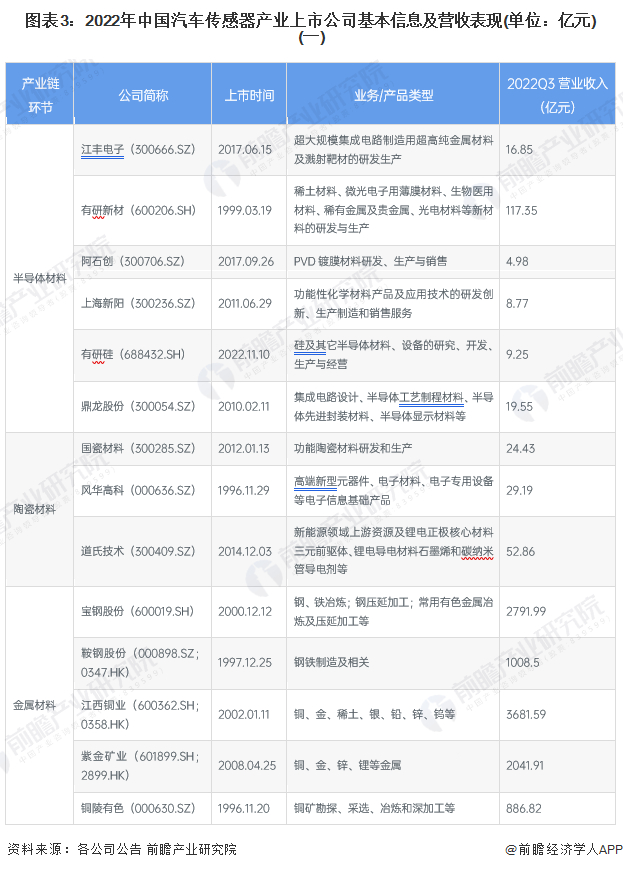
Task: Click listing date 2011.06.29
Action: [x=245, y=304]
